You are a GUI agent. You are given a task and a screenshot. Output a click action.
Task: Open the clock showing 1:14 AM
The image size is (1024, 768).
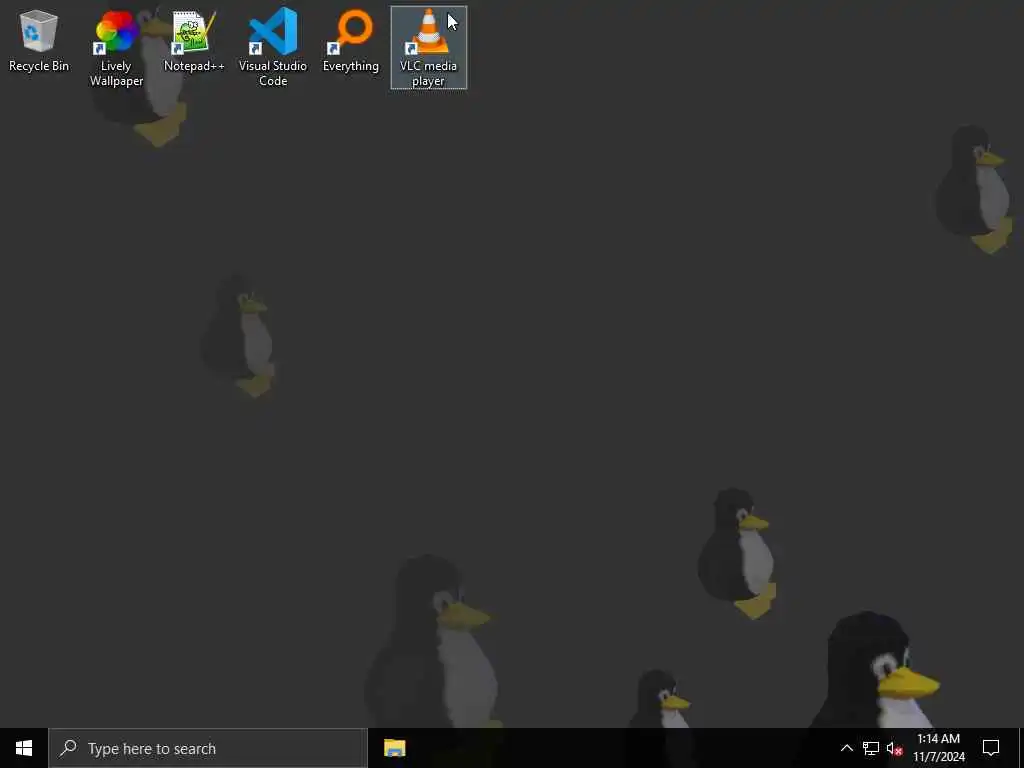938,748
